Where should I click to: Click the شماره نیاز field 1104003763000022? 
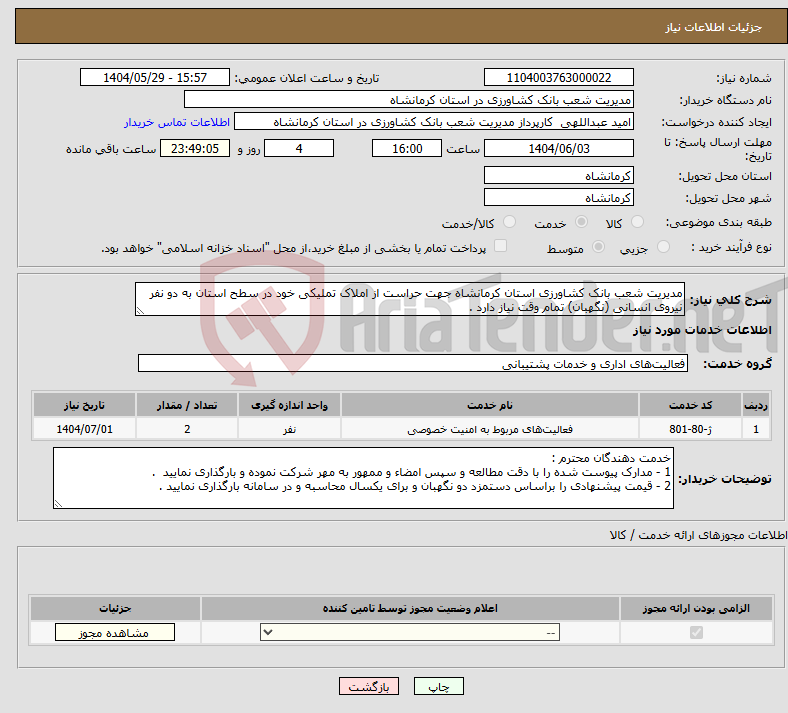558,77
